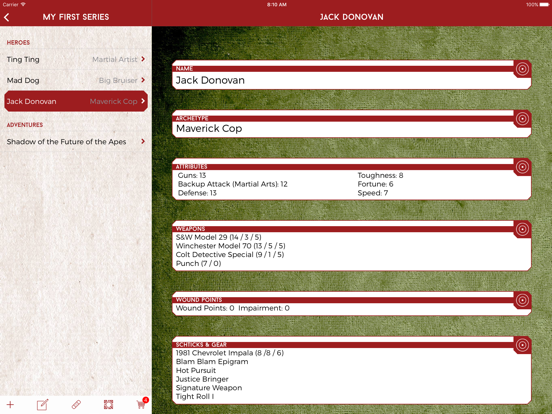Select Colt Detective Special weapon

230,255
